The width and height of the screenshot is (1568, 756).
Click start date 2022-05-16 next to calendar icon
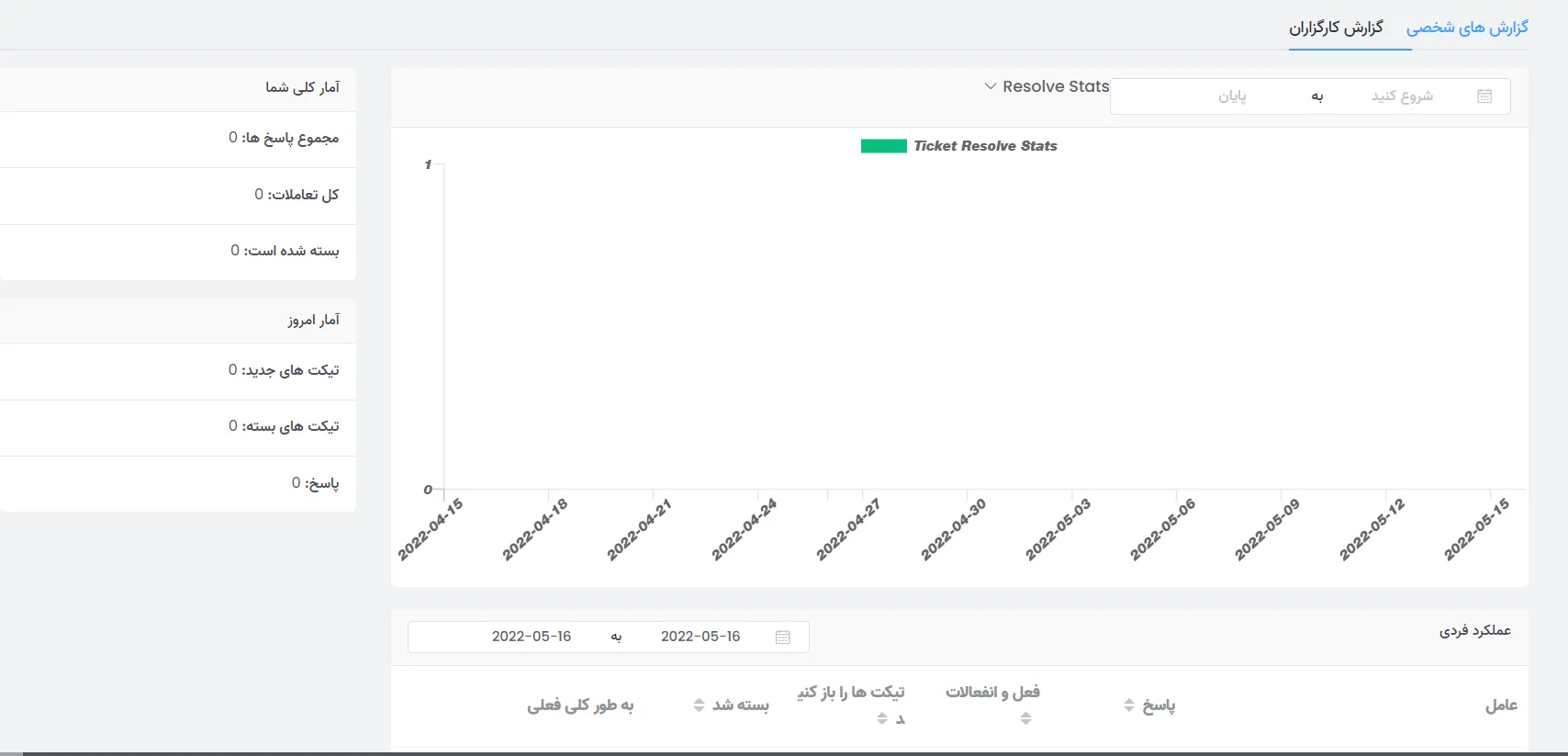coord(700,637)
